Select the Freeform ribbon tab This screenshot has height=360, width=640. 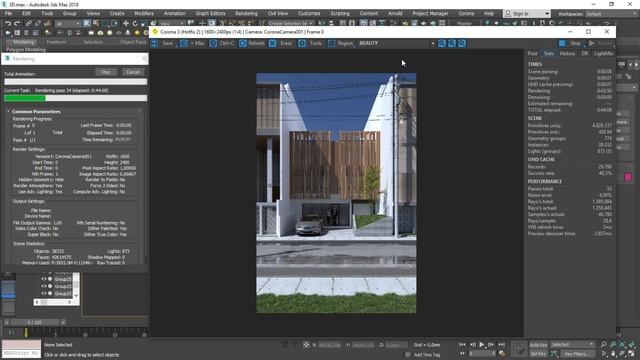click(x=56, y=42)
